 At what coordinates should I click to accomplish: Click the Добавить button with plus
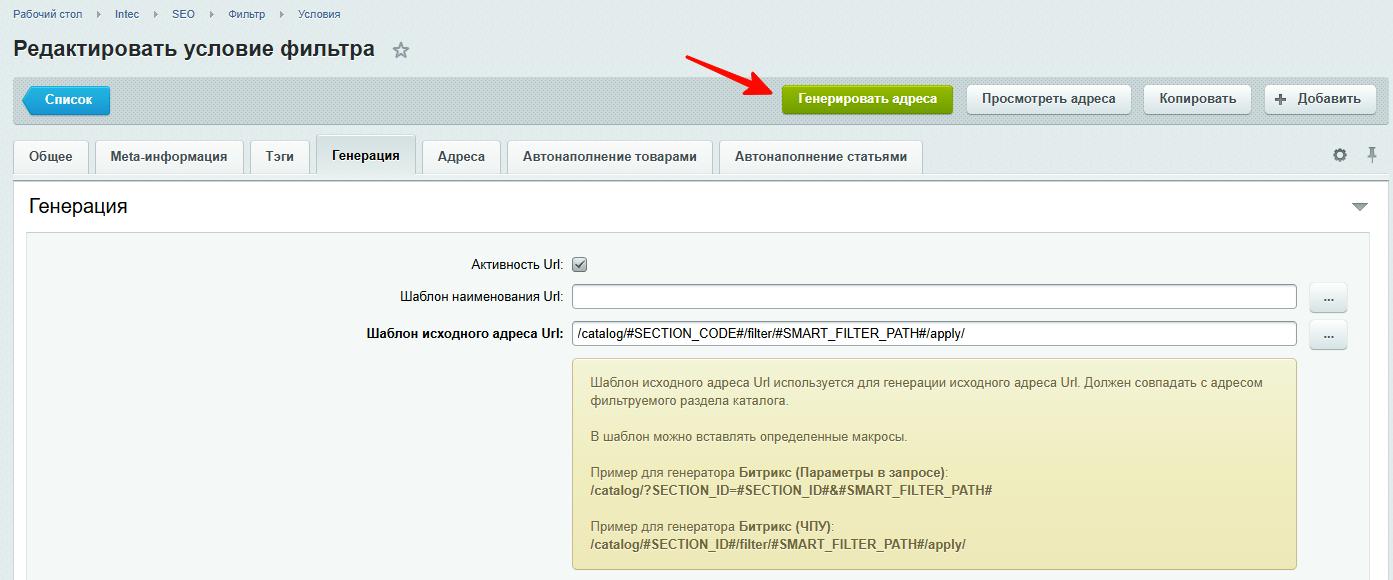pyautogui.click(x=1317, y=99)
